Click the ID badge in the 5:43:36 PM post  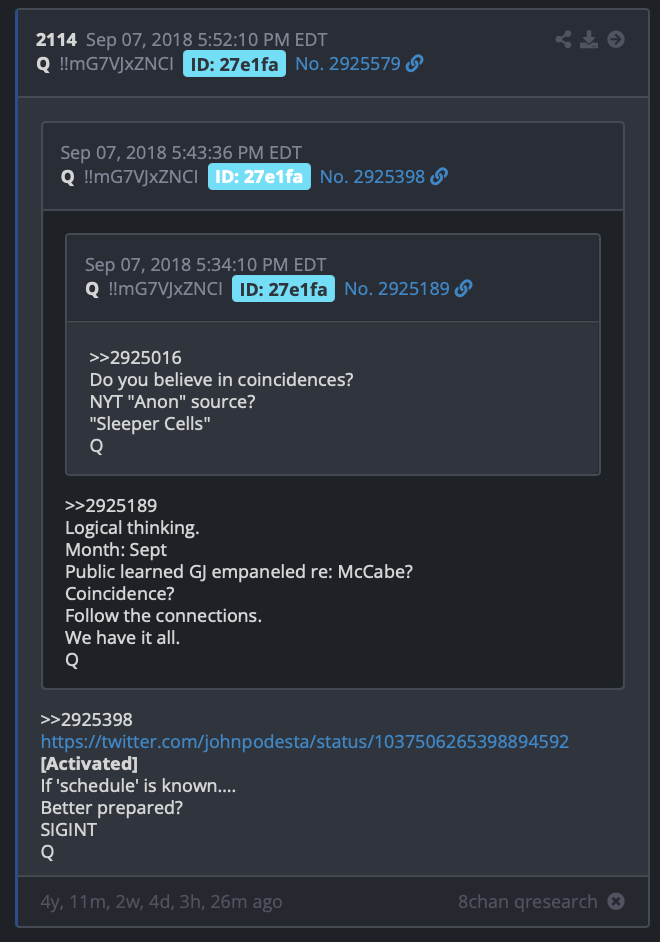click(259, 177)
